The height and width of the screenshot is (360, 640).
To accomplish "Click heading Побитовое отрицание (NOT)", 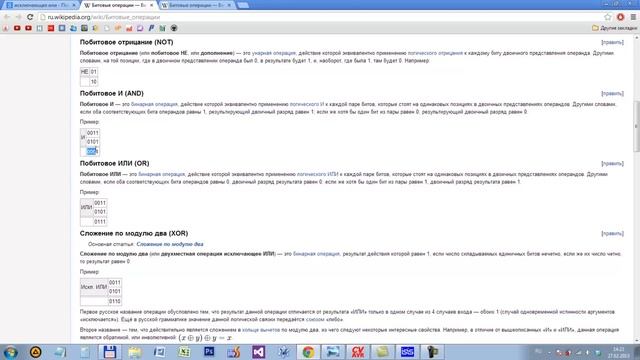I will [127, 42].
